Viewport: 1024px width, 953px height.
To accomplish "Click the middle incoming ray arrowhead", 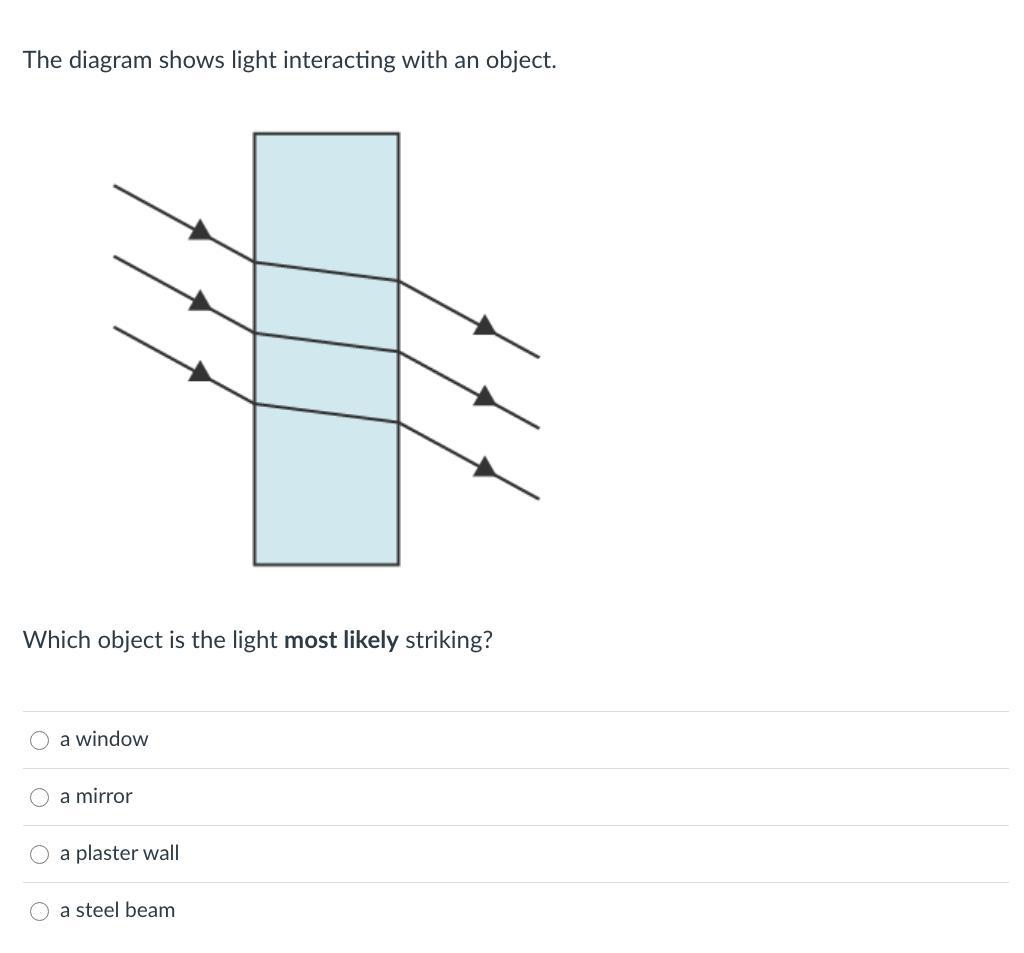I will [x=201, y=301].
